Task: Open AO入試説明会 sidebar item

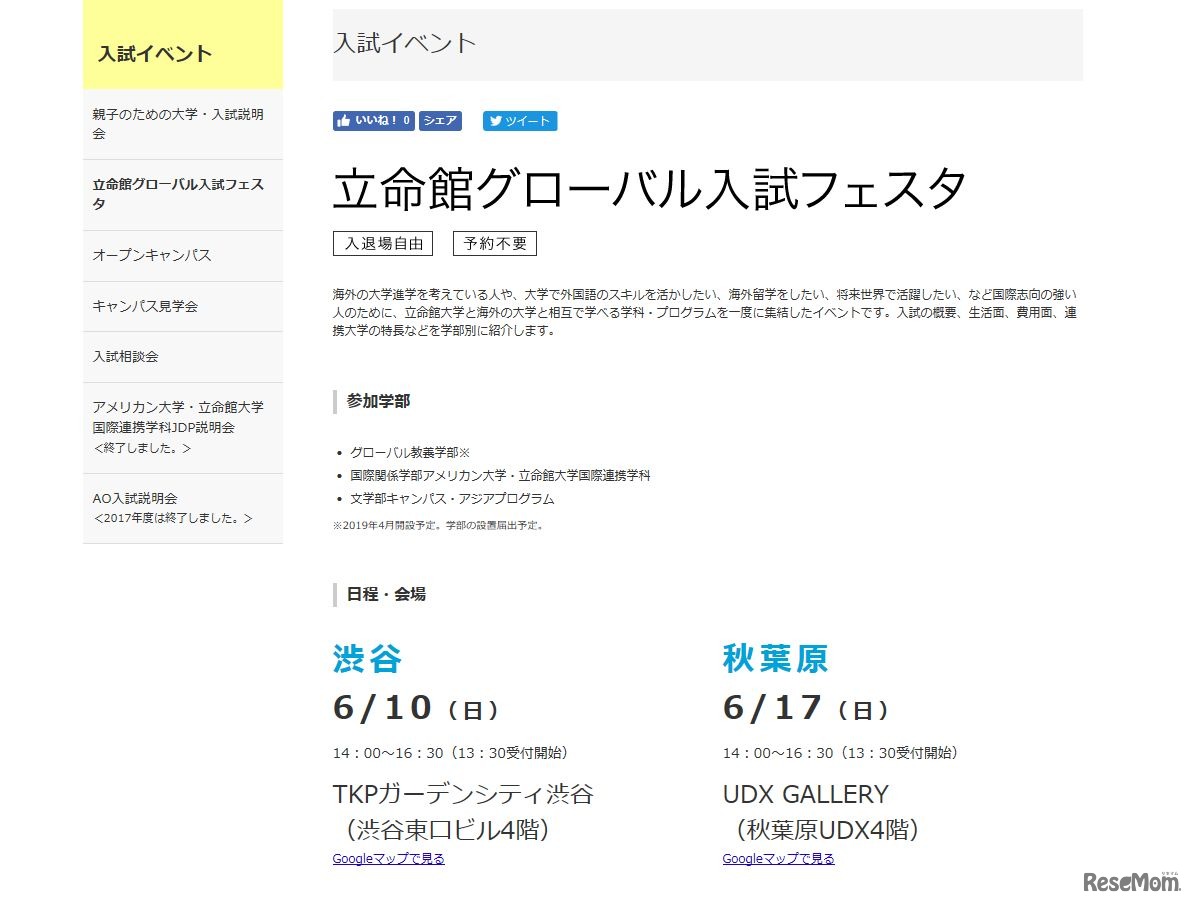Action: coord(183,508)
